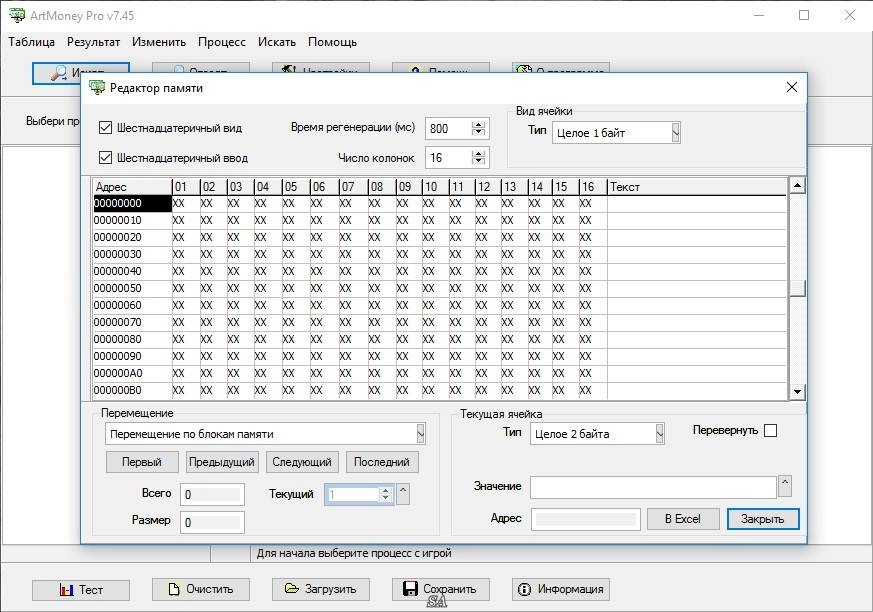Image resolution: width=873 pixels, height=612 pixels.
Task: Open the Изменить menu
Action: pyautogui.click(x=159, y=42)
